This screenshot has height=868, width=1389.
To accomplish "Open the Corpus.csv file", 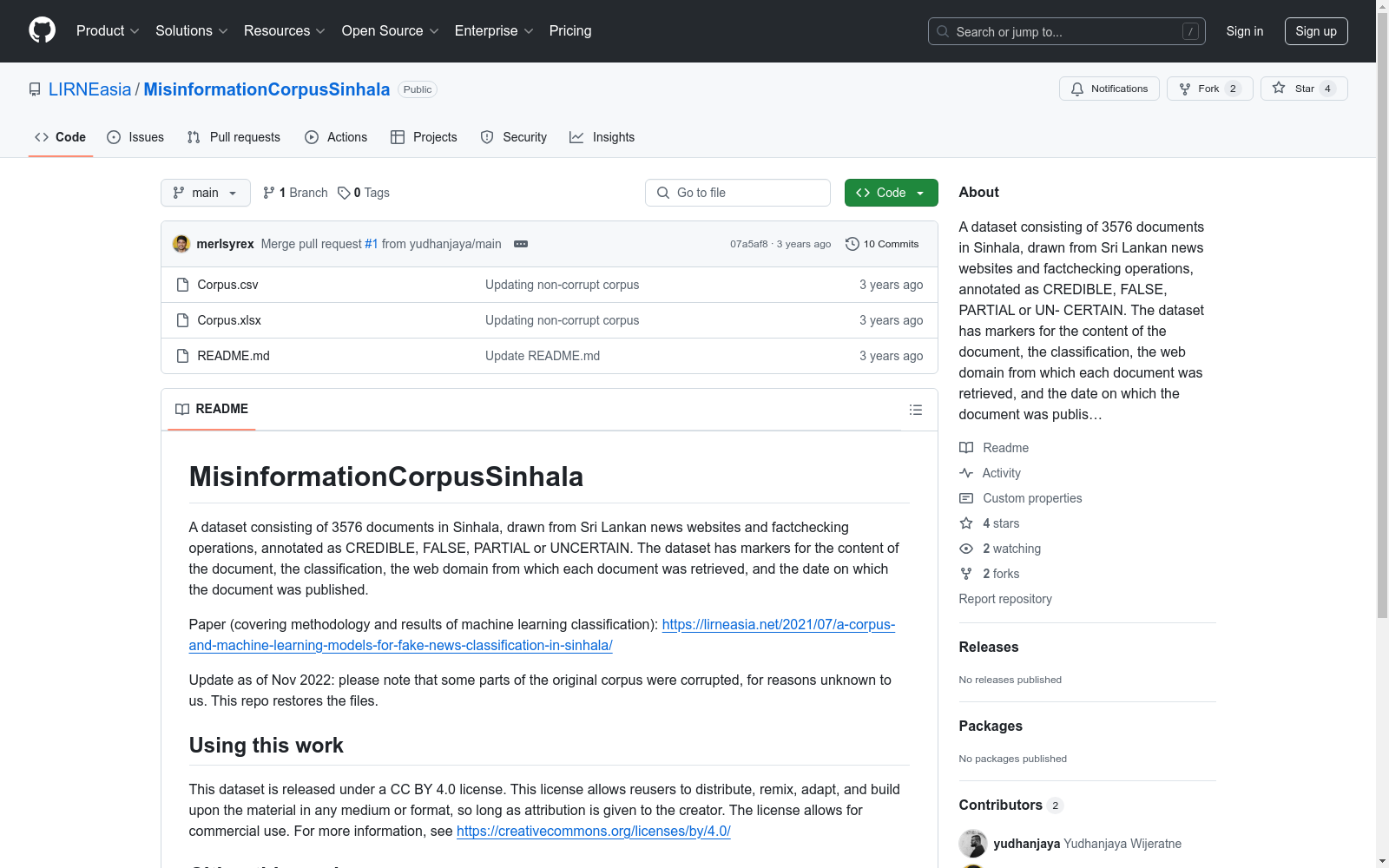I will 227,285.
